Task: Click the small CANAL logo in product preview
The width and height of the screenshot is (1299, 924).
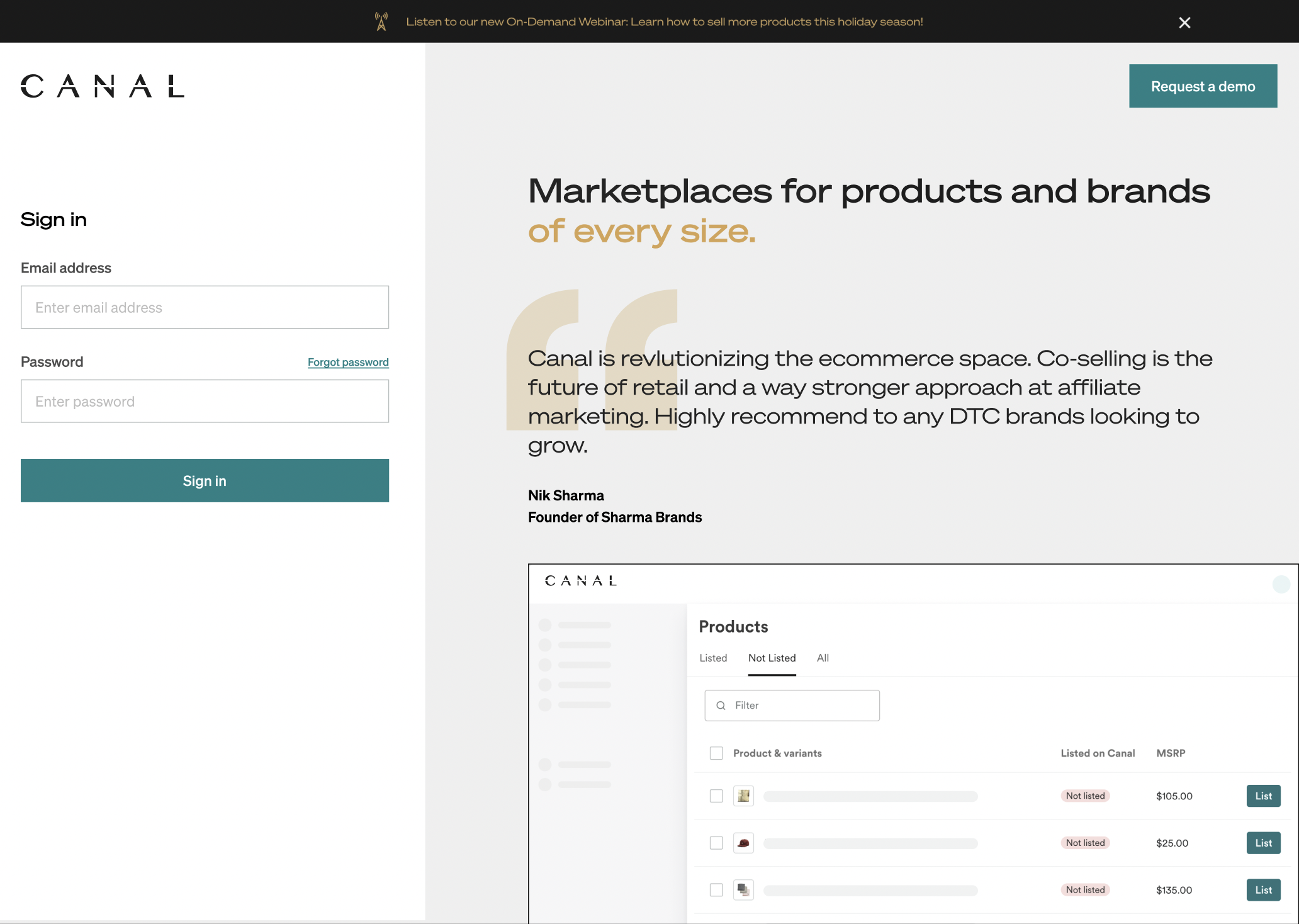Action: [x=580, y=581]
